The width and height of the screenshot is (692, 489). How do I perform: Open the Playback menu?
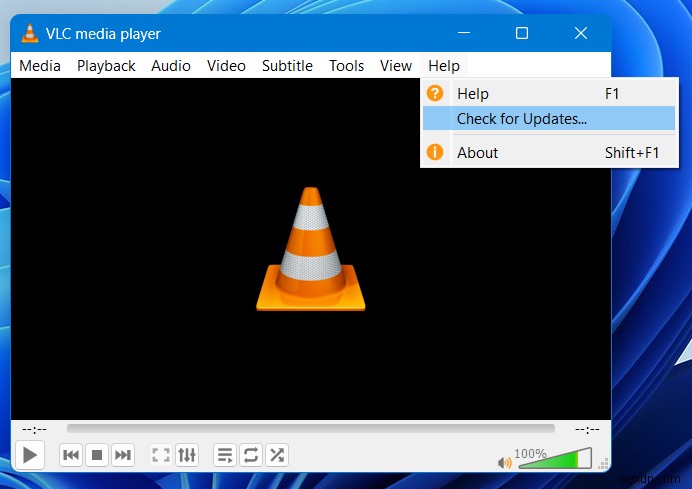[106, 66]
